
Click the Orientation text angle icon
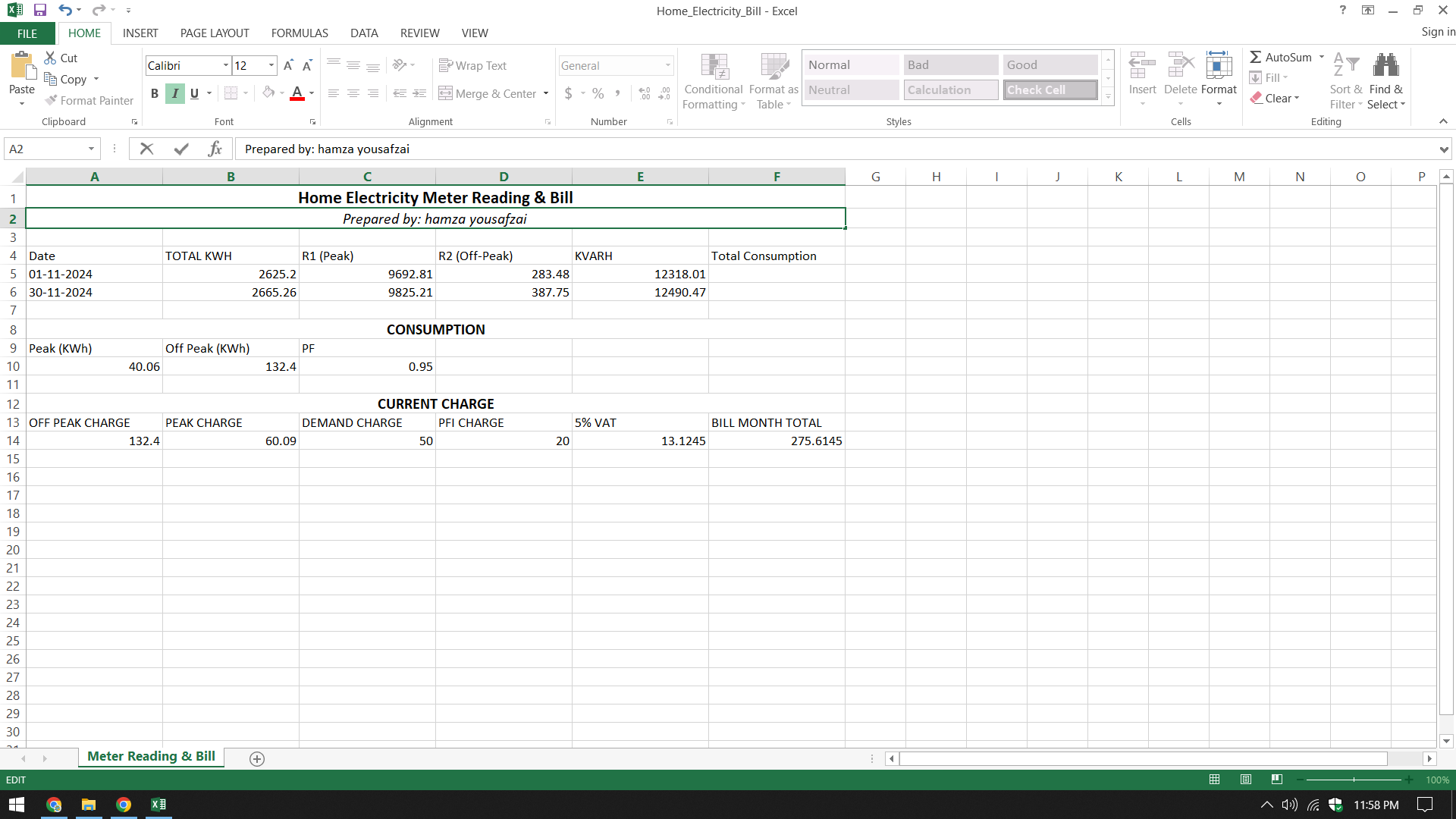(x=400, y=65)
